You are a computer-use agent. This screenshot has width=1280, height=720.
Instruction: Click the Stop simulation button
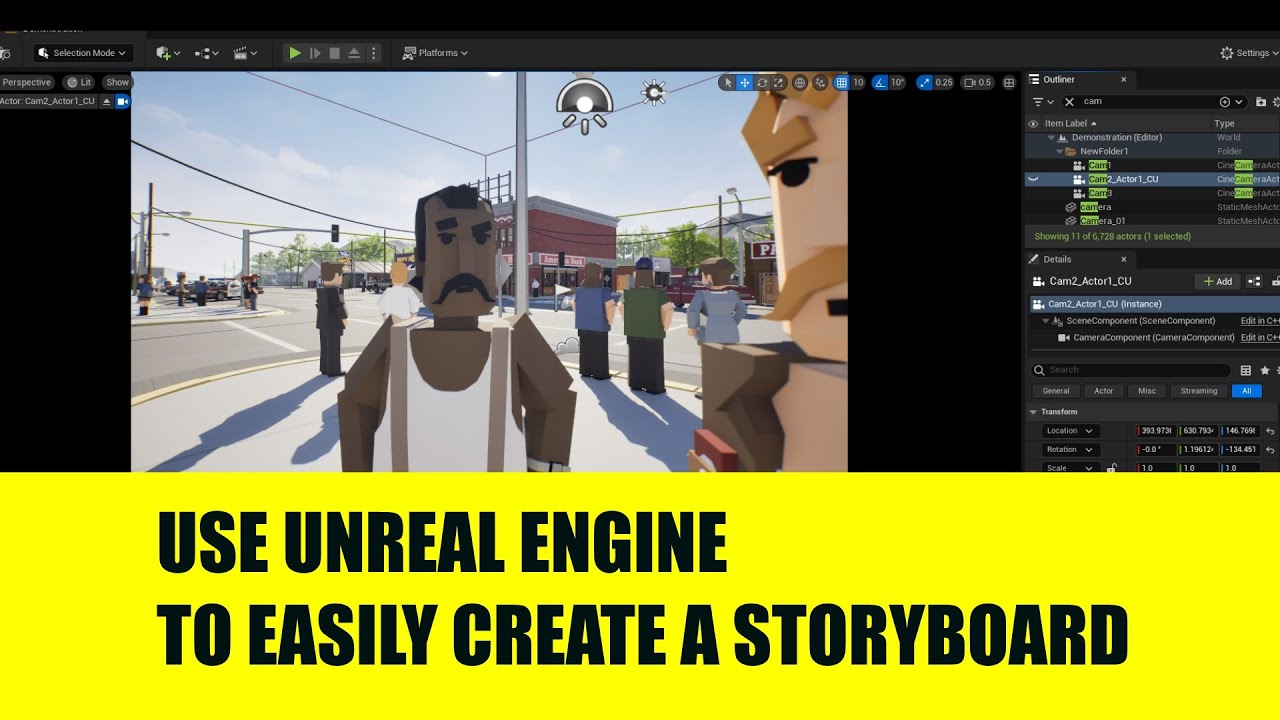click(335, 53)
